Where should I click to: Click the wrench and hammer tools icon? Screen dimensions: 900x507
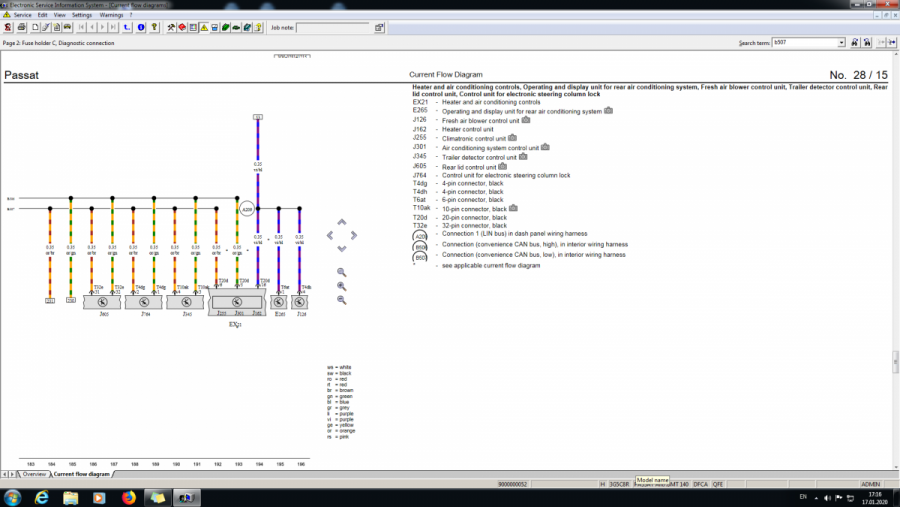point(172,28)
